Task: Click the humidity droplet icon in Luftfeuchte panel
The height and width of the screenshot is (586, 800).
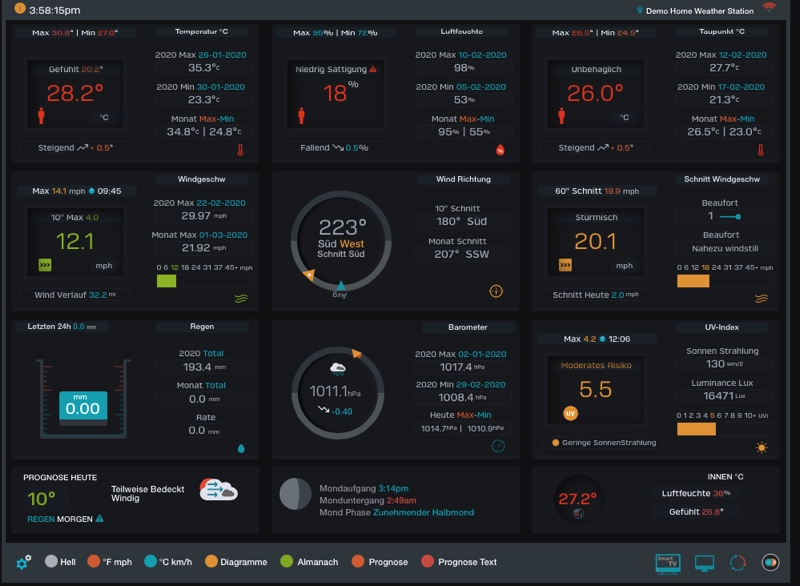Action: click(500, 151)
